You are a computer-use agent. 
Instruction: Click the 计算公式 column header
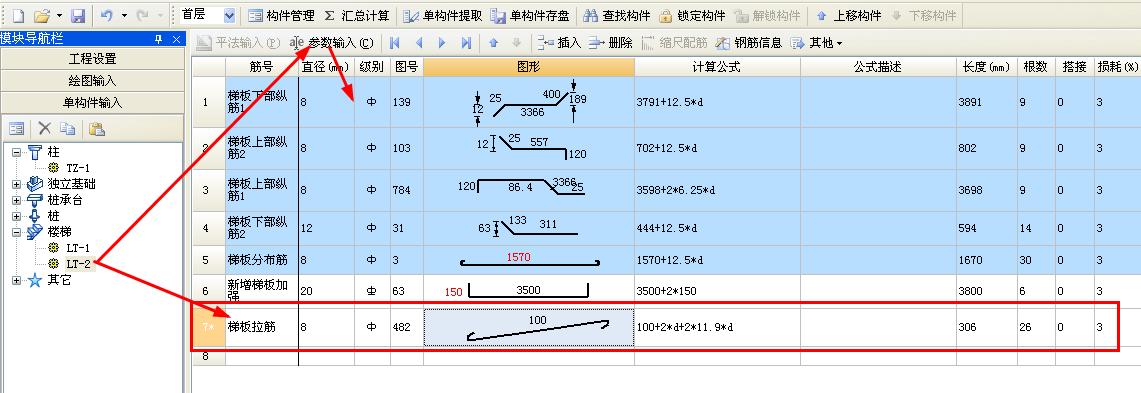(717, 67)
